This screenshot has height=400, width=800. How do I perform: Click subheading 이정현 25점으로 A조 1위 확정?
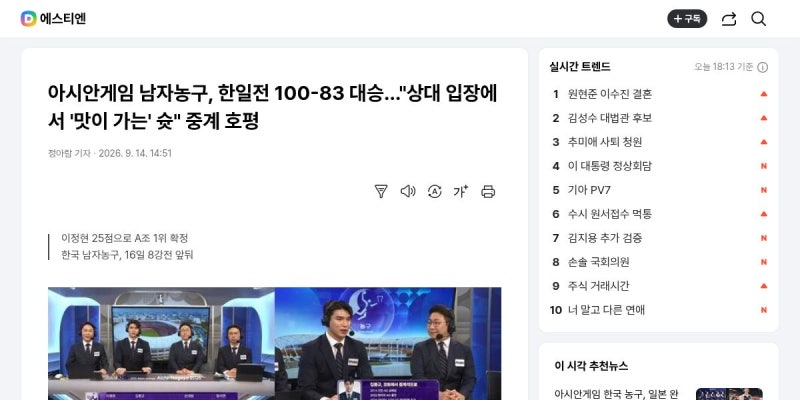124,238
